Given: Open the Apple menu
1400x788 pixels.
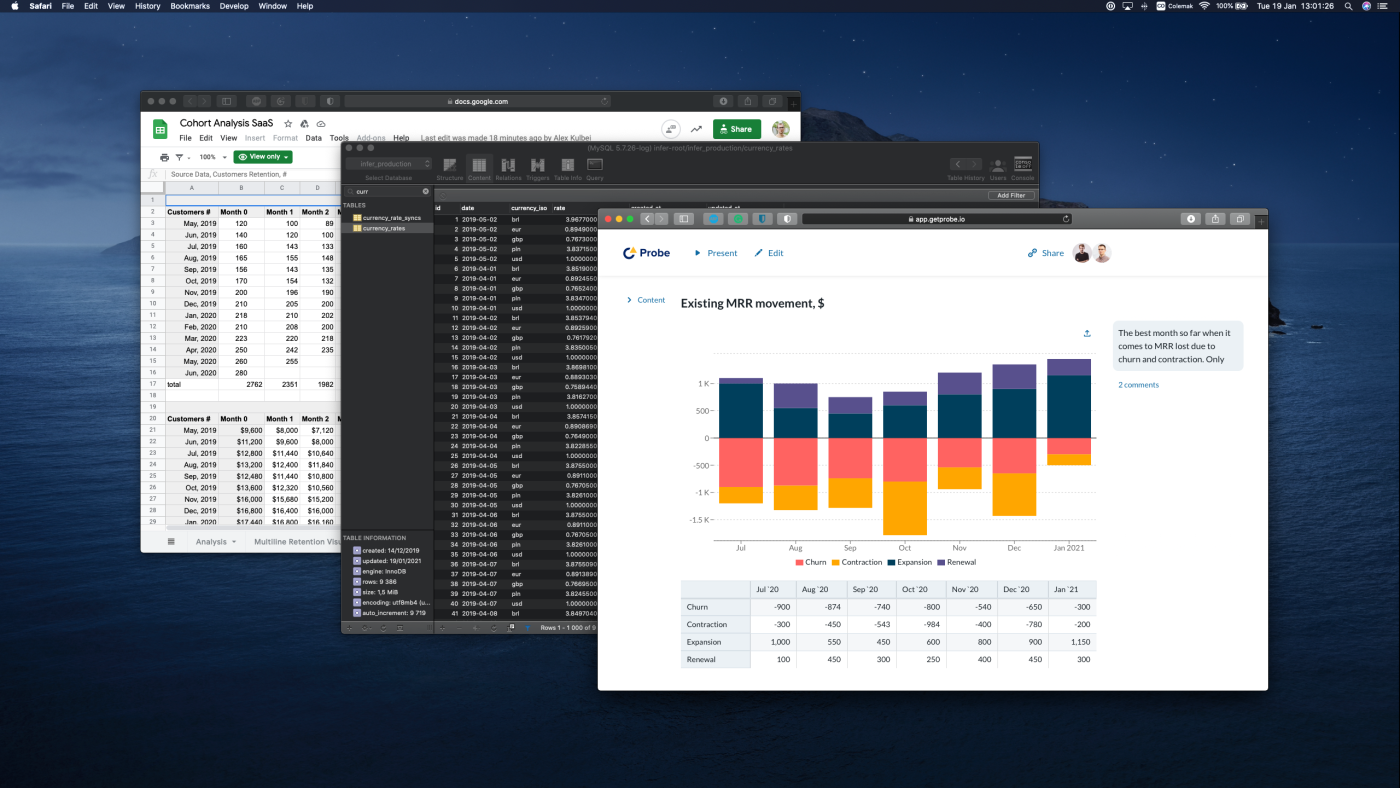Looking at the screenshot, I should click(x=15, y=6).
